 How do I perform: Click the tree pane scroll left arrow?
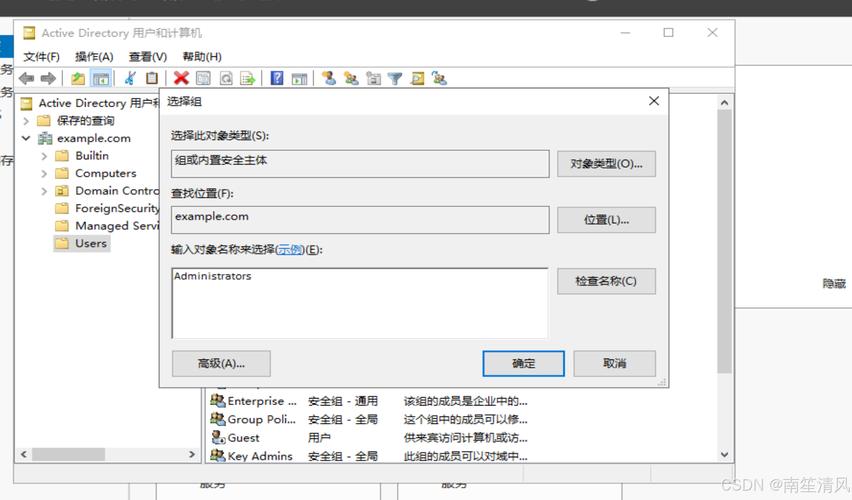23,454
